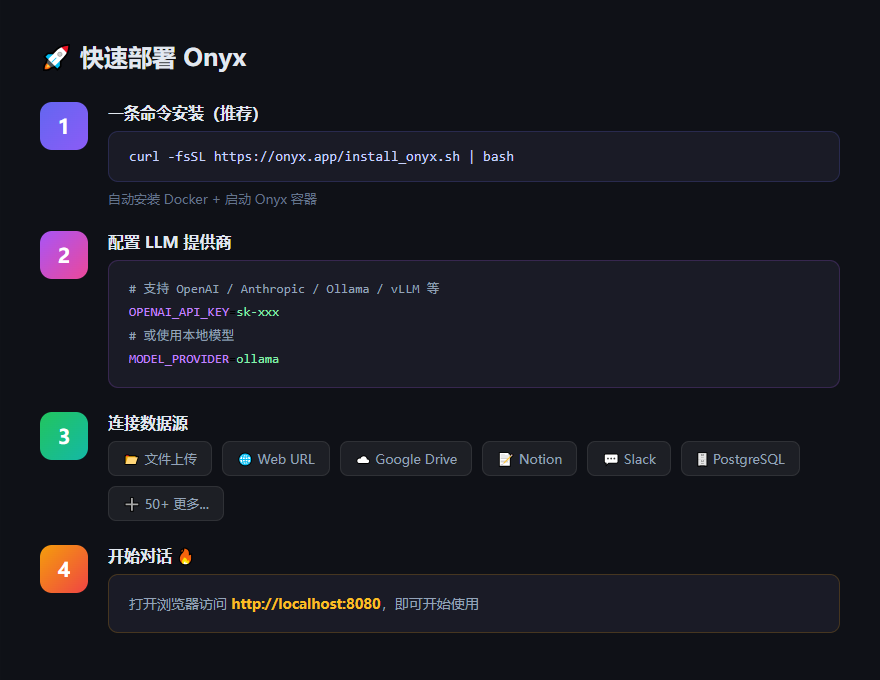Click the rocket icon beside the title
This screenshot has height=680, width=880.
coord(55,59)
